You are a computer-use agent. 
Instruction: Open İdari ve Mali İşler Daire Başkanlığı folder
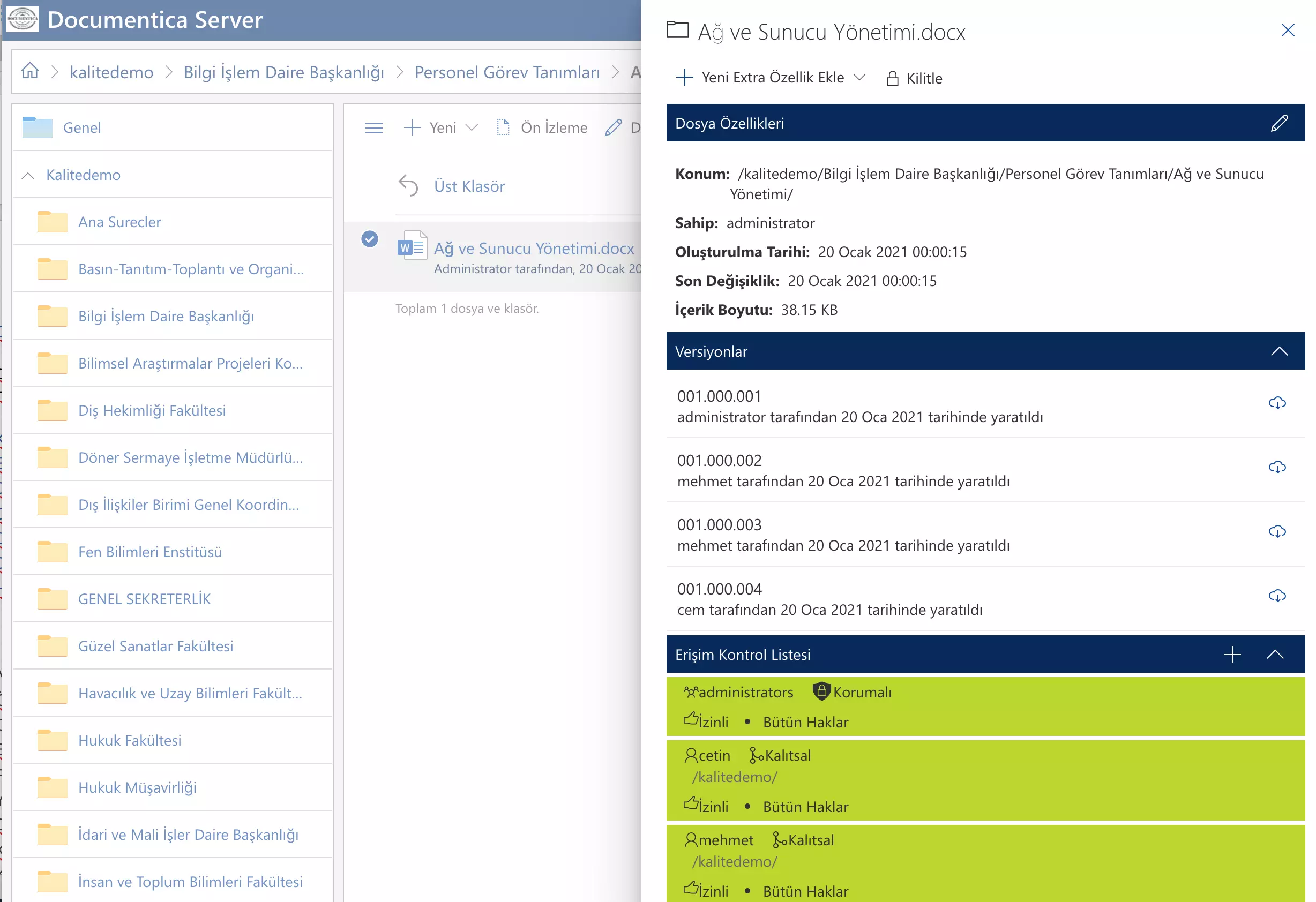pos(172,834)
